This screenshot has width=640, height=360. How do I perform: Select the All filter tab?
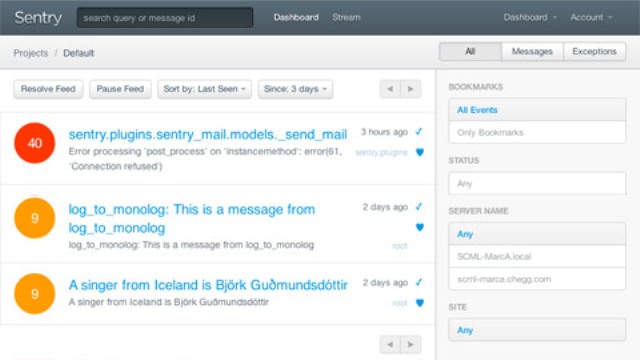pyautogui.click(x=470, y=52)
